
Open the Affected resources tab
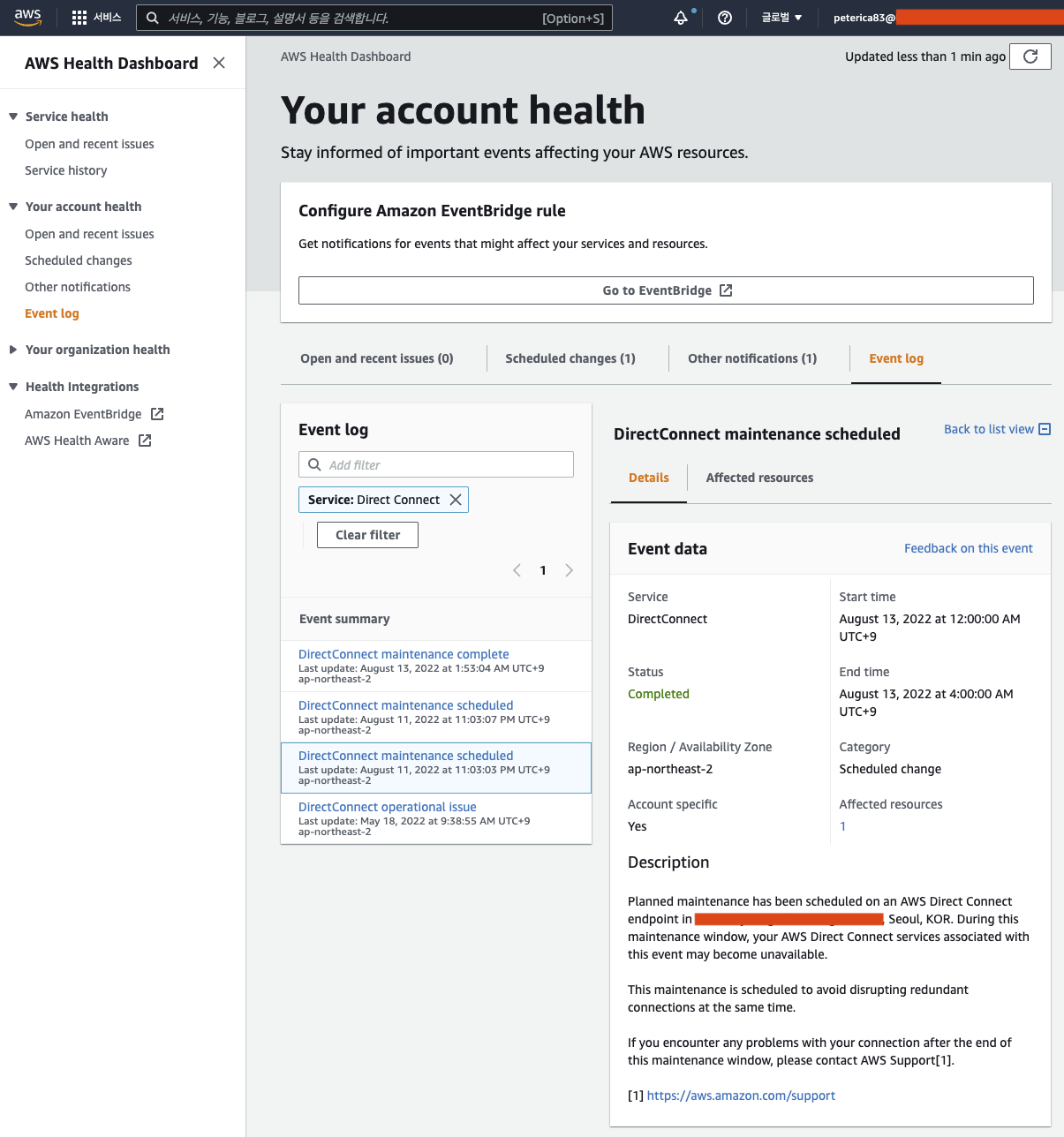(x=759, y=478)
